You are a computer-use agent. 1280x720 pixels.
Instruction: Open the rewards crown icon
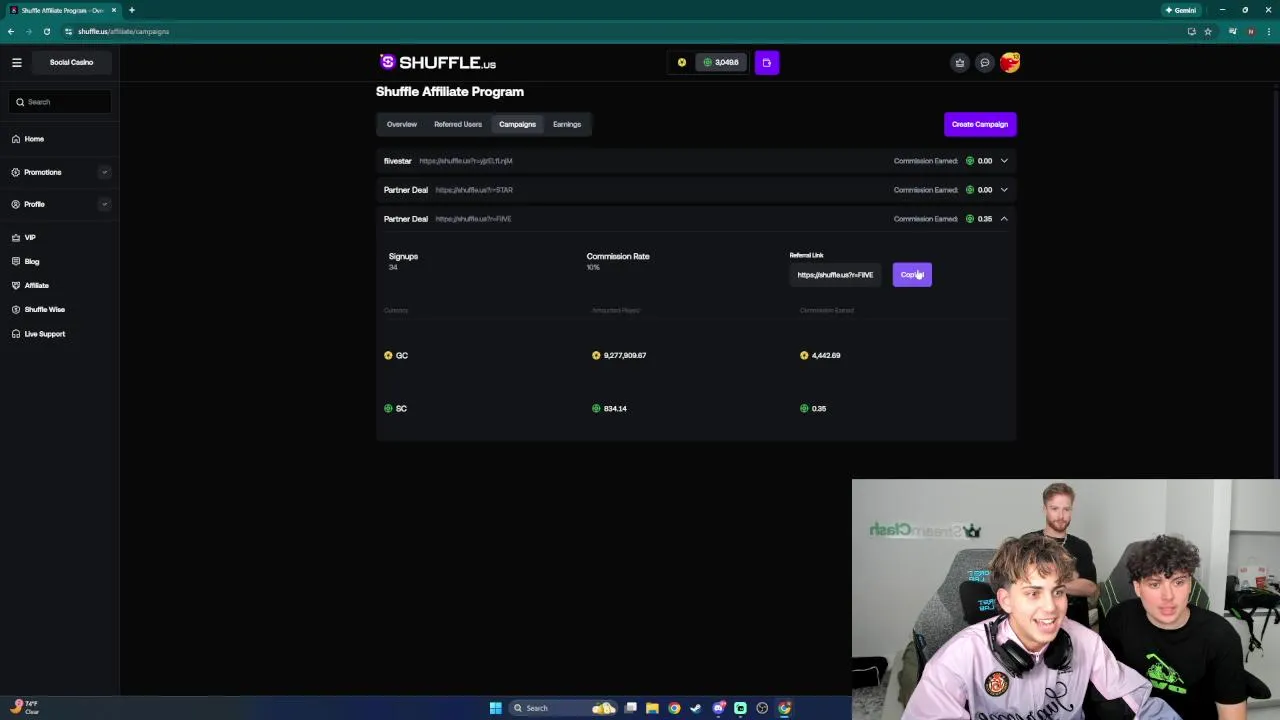click(960, 62)
